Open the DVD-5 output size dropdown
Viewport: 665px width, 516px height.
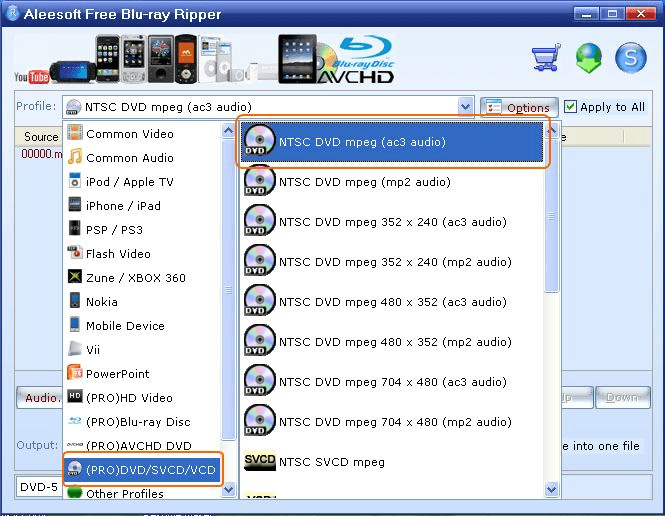[x=39, y=486]
